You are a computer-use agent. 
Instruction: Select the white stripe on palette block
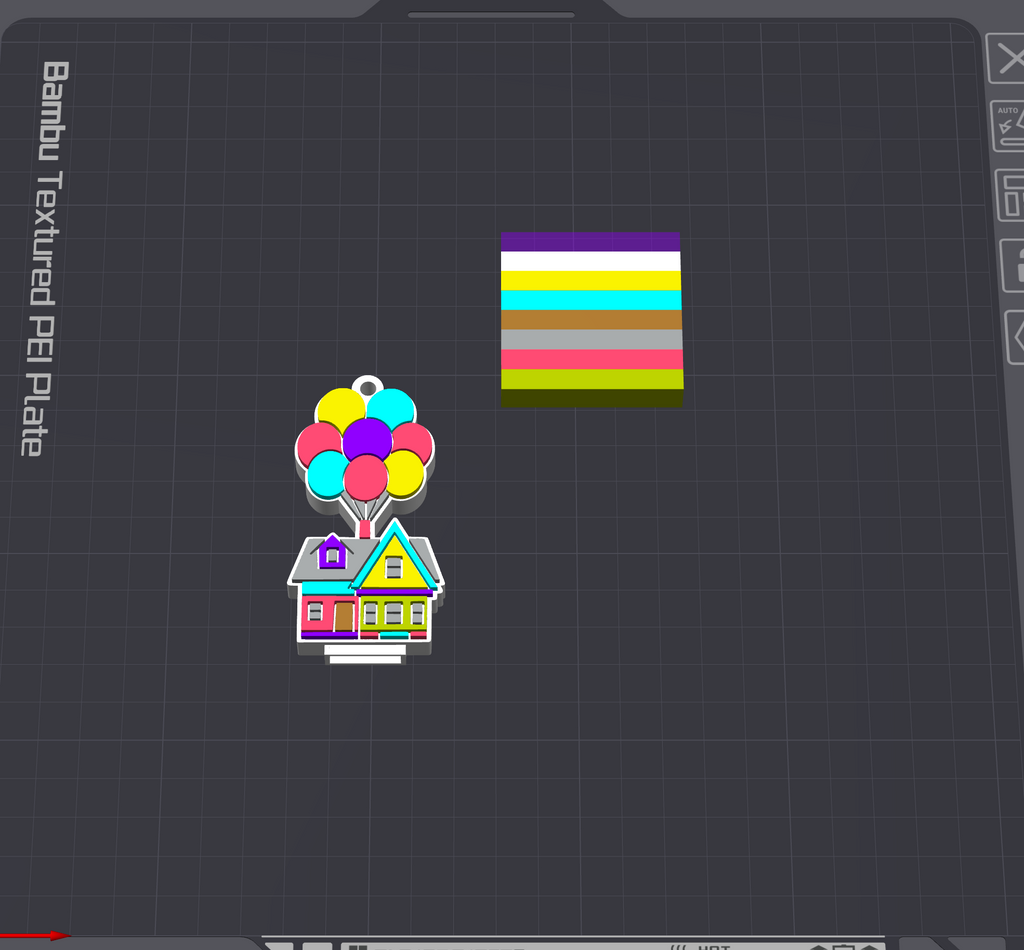(x=590, y=261)
